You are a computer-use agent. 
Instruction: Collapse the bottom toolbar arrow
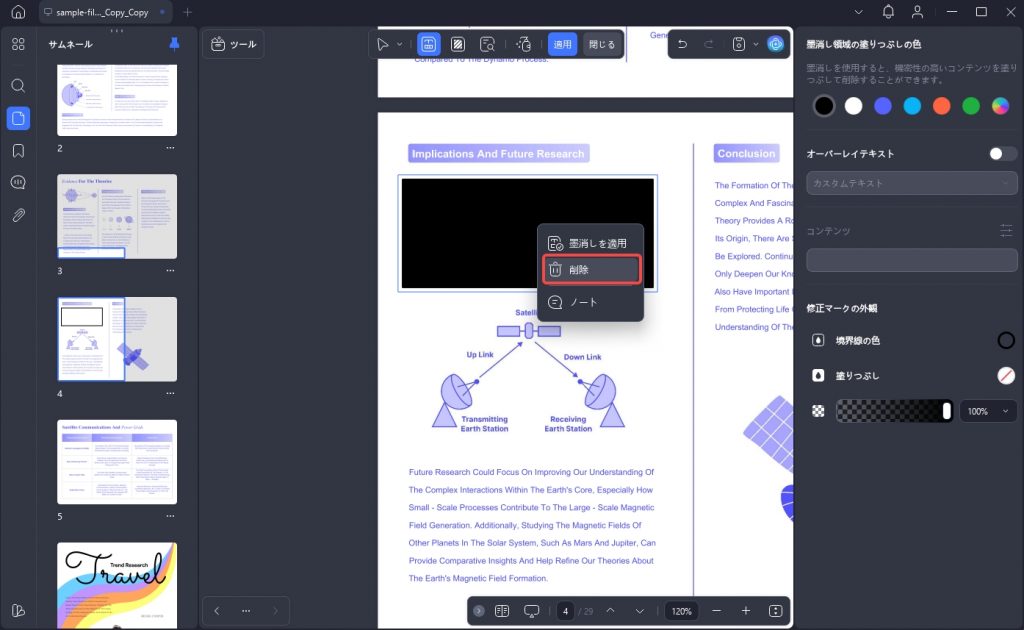pos(479,611)
